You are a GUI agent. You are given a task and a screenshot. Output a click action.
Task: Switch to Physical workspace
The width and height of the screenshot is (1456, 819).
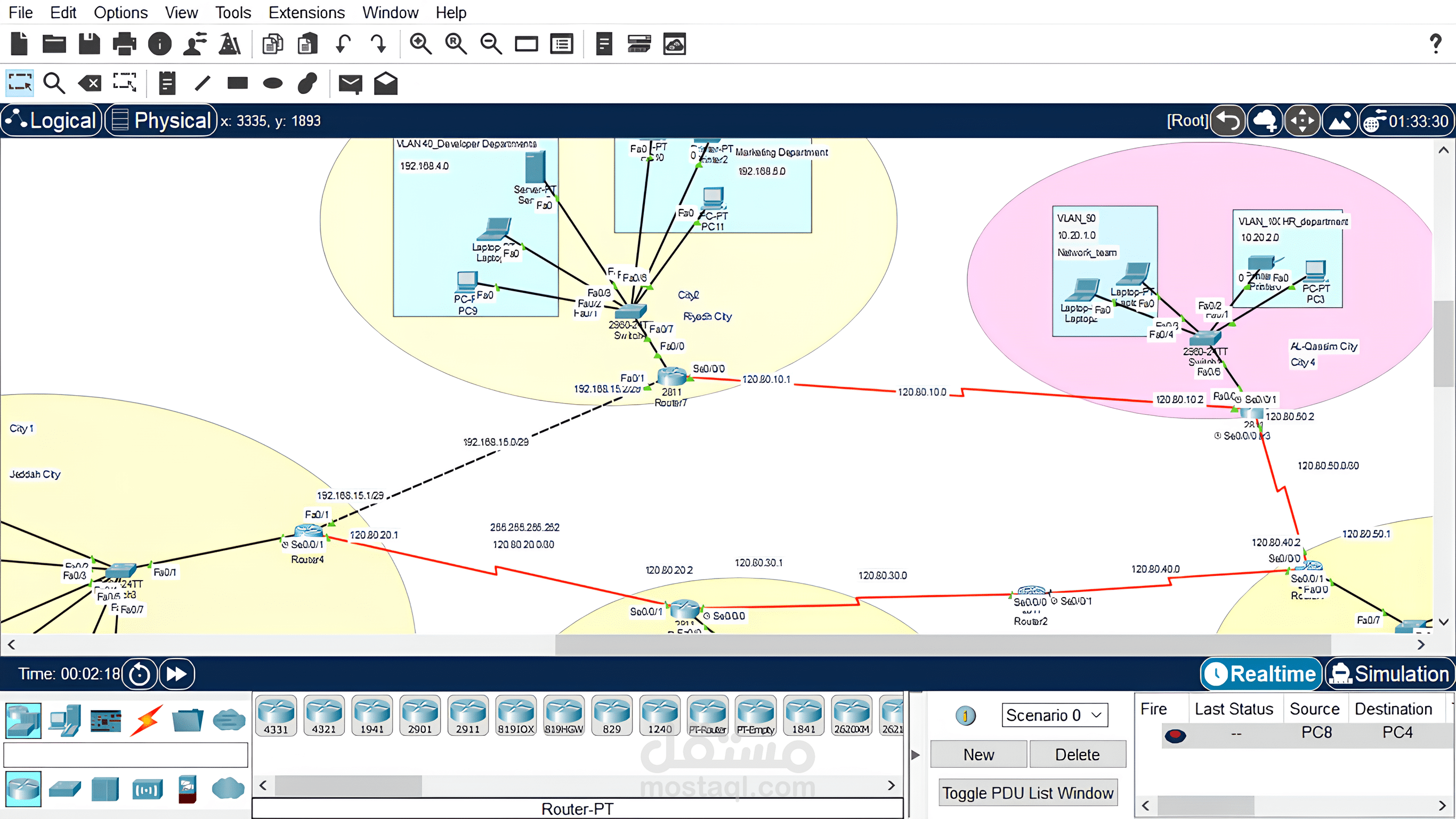point(161,121)
